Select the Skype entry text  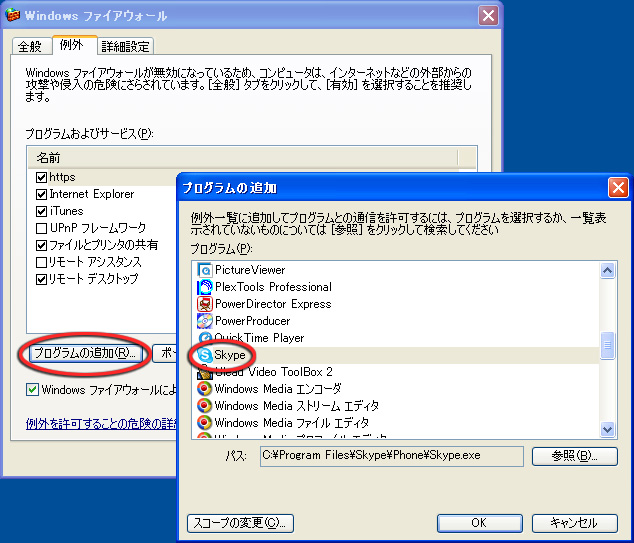(230, 355)
